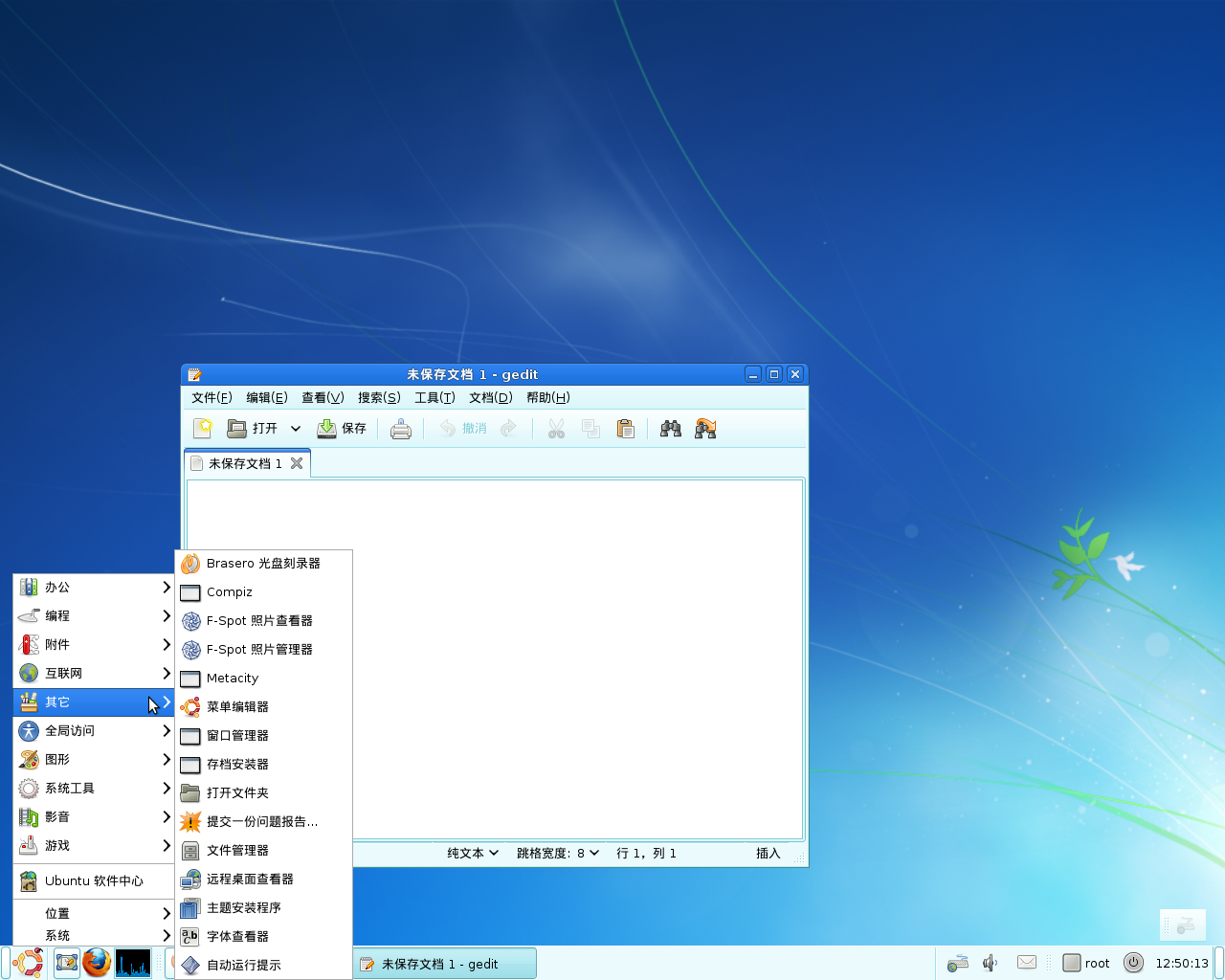1225x980 pixels.
Task: Open F-Spot 照片查看器
Action: [x=263, y=621]
